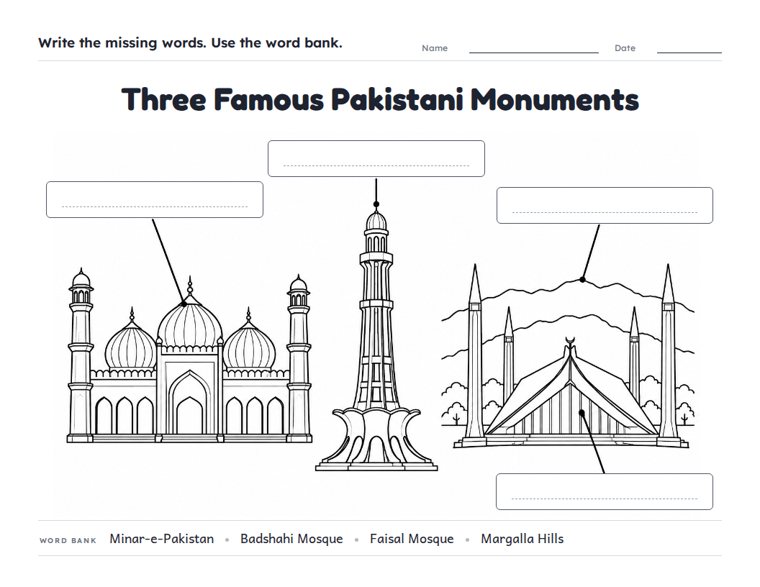Click the Date blank line
The width and height of the screenshot is (760, 587).
[689, 52]
